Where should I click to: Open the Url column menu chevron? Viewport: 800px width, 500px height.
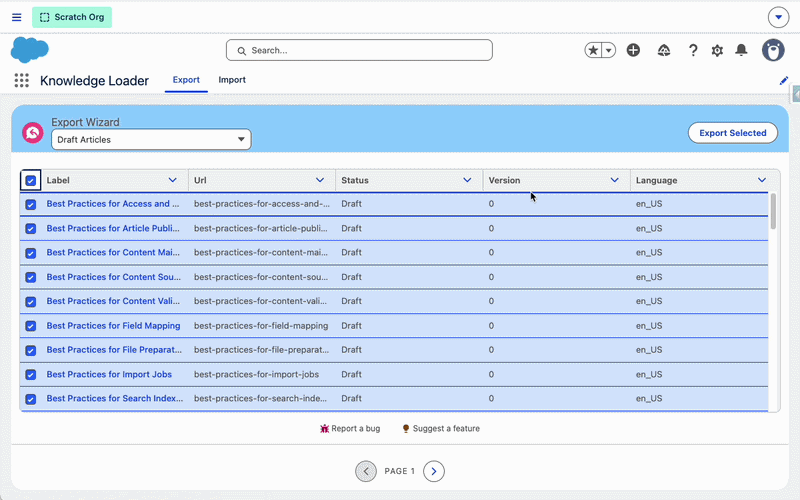pyautogui.click(x=320, y=180)
